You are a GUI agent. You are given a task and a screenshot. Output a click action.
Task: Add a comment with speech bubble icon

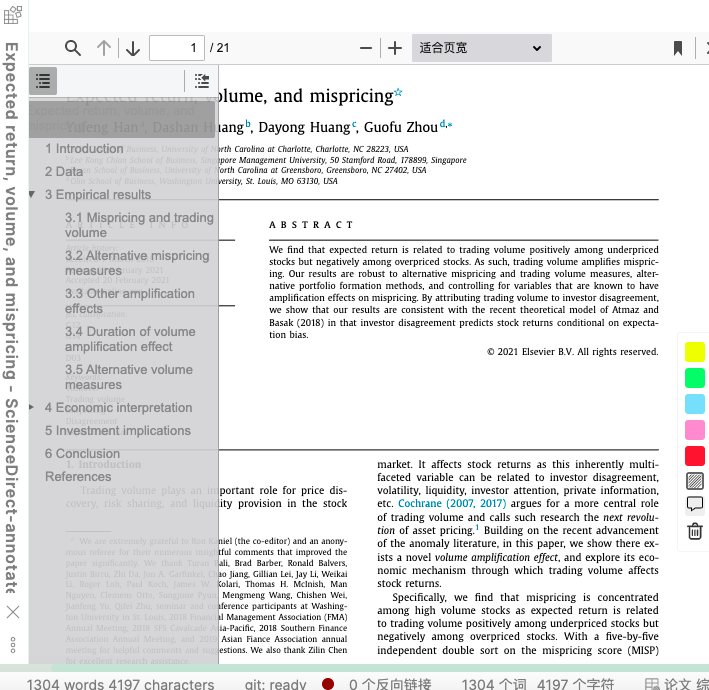click(x=695, y=504)
